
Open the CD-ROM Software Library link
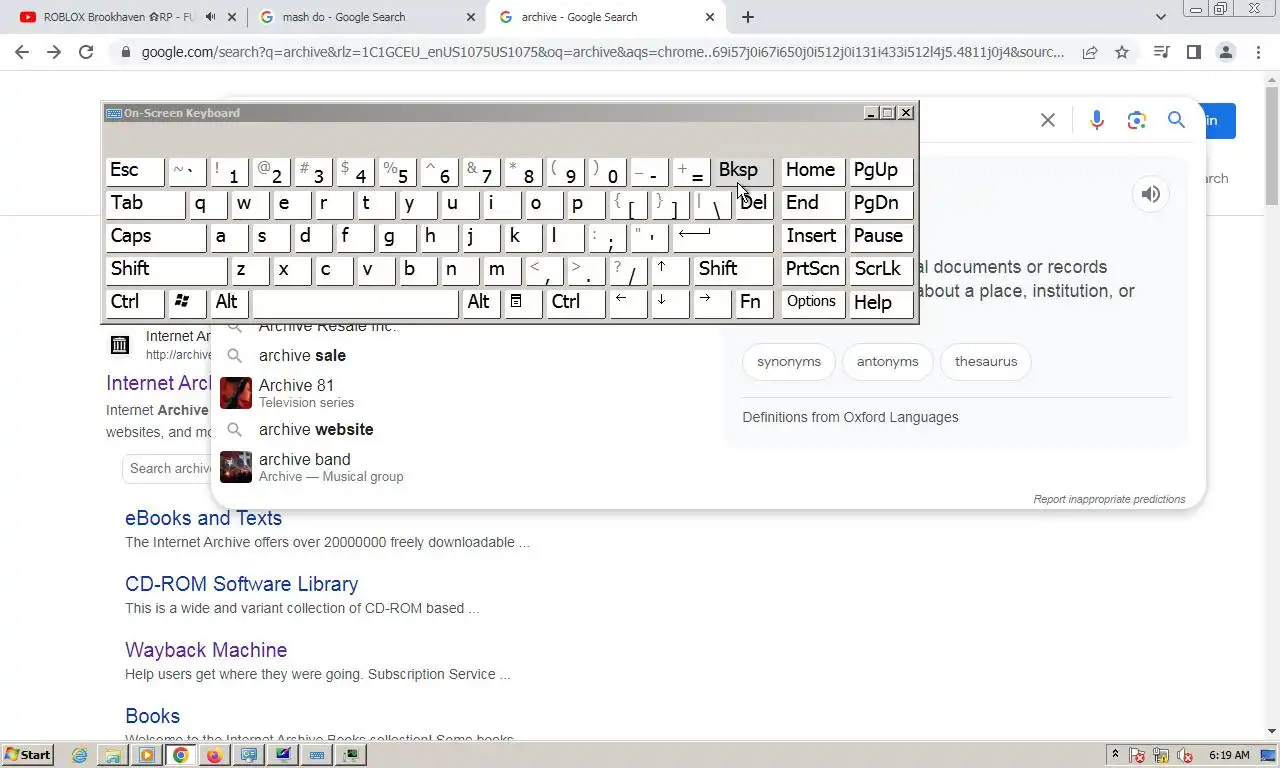click(241, 584)
